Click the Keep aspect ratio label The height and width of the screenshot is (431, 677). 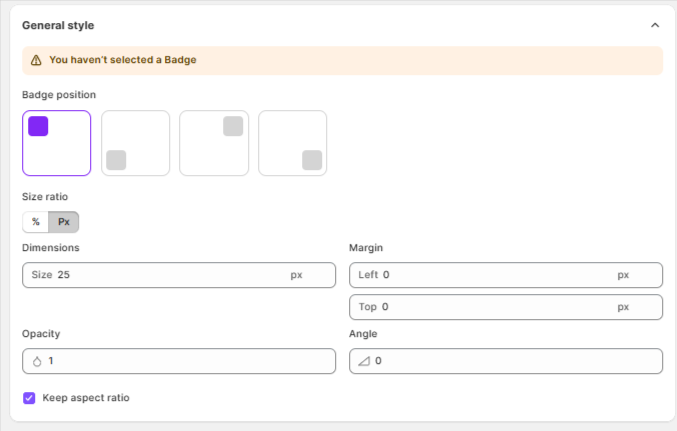pos(86,398)
